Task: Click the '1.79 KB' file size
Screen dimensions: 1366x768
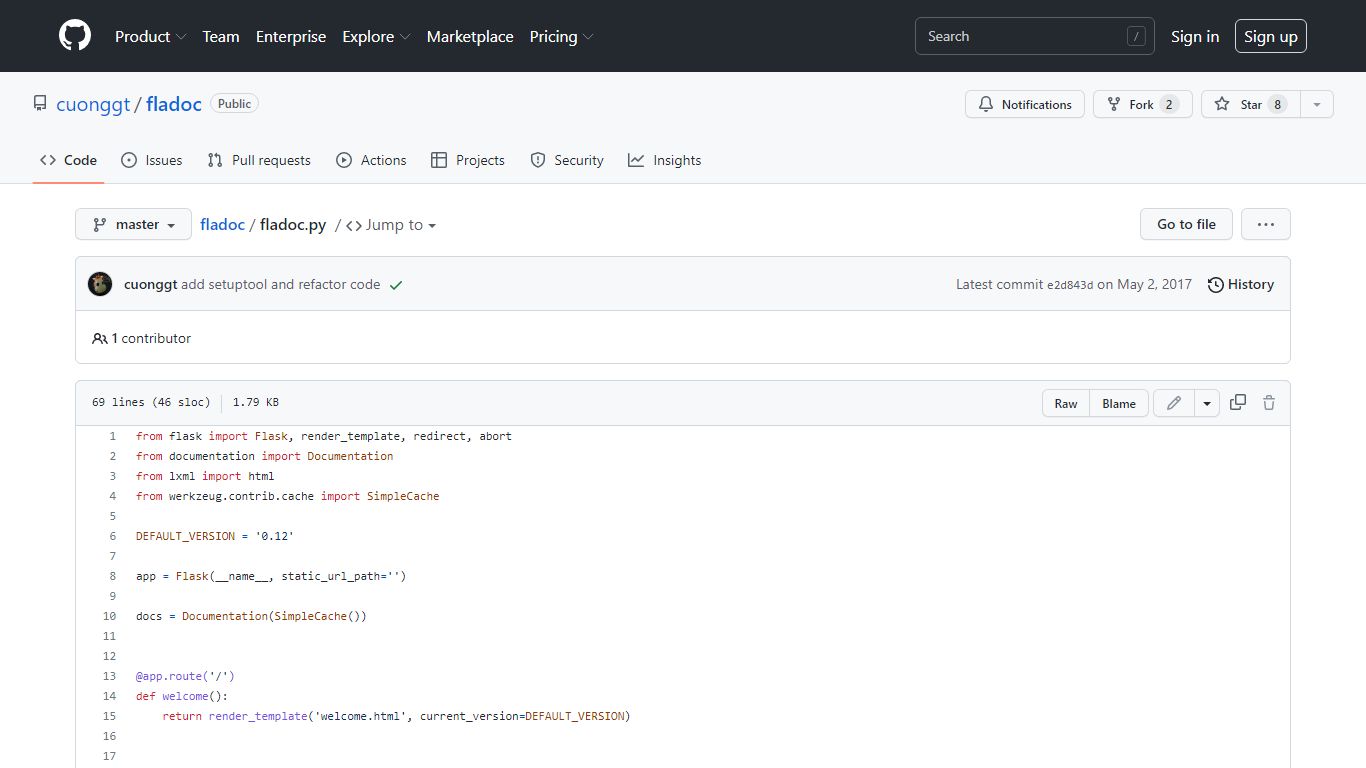Action: (x=256, y=403)
